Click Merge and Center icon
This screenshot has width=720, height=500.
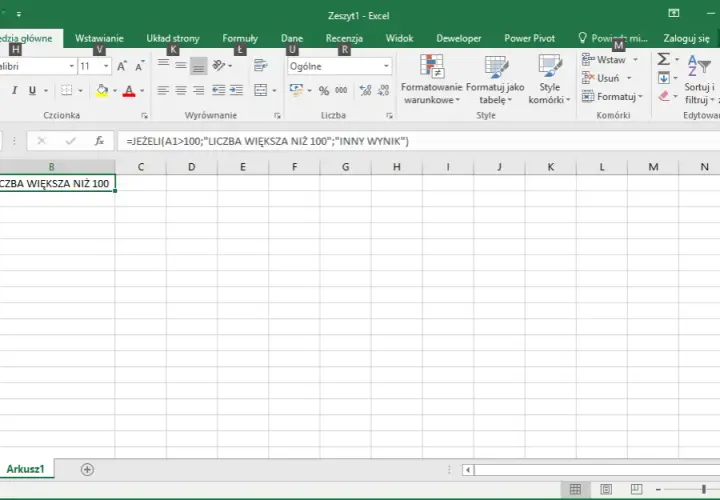[x=260, y=90]
